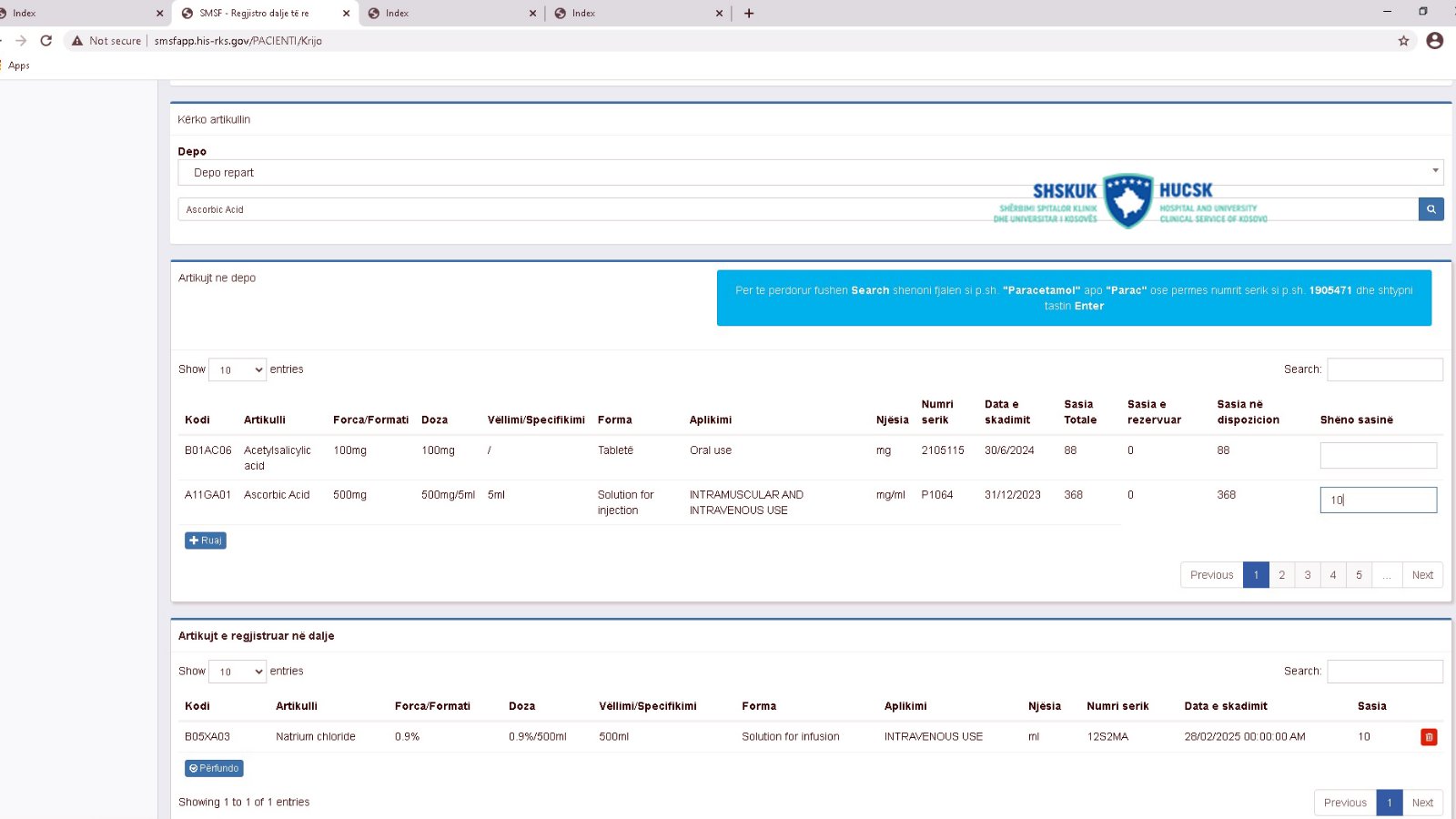The height and width of the screenshot is (819, 1456).
Task: Close the SMSF Regjistro tab
Action: [x=346, y=14]
